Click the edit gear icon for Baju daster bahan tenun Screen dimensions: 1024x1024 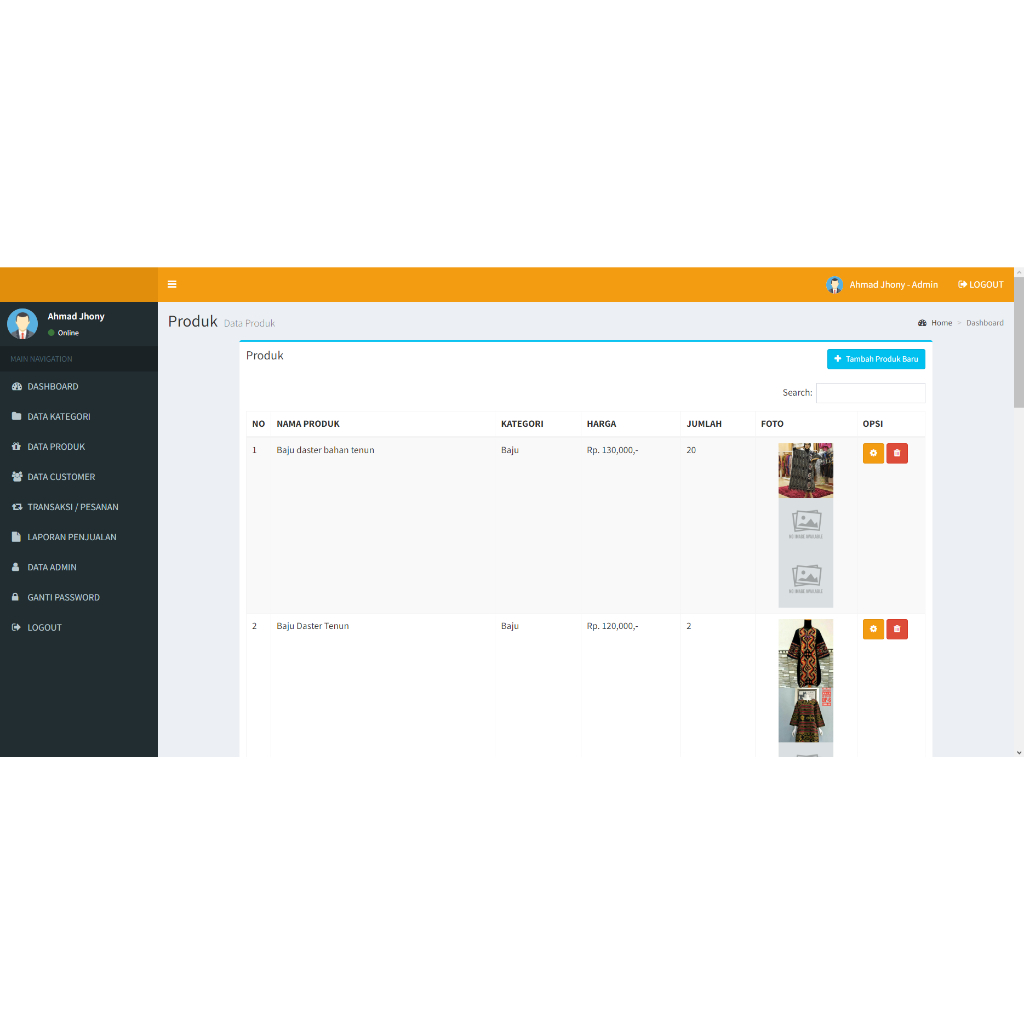tap(873, 453)
